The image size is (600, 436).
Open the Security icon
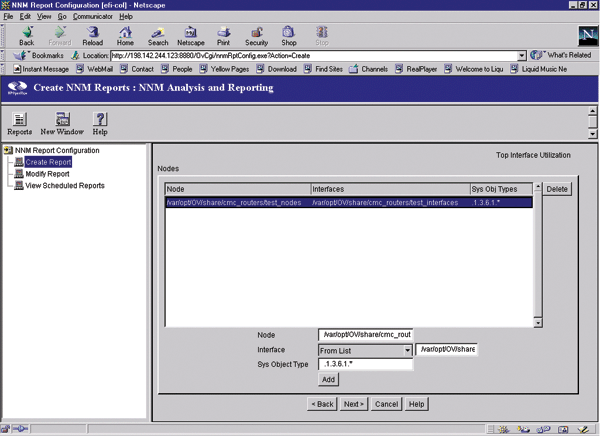[x=257, y=34]
